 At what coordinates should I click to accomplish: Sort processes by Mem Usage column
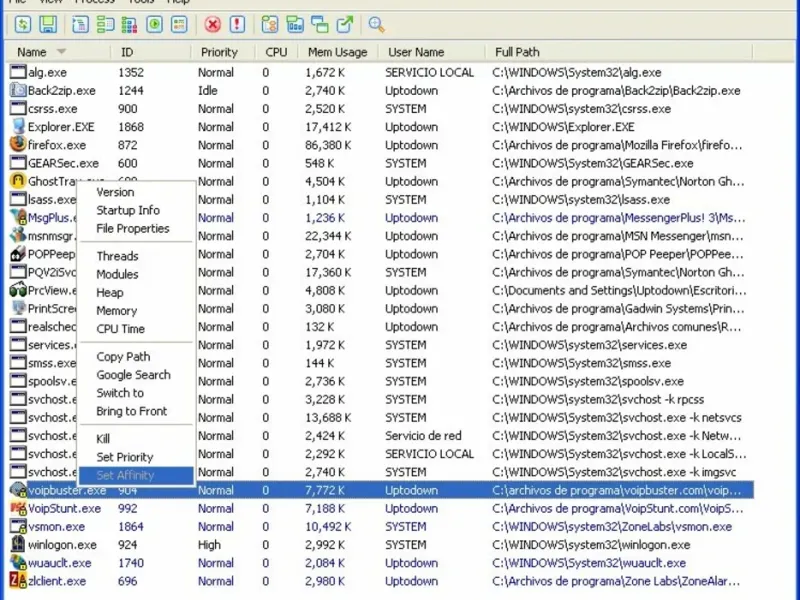click(x=338, y=52)
